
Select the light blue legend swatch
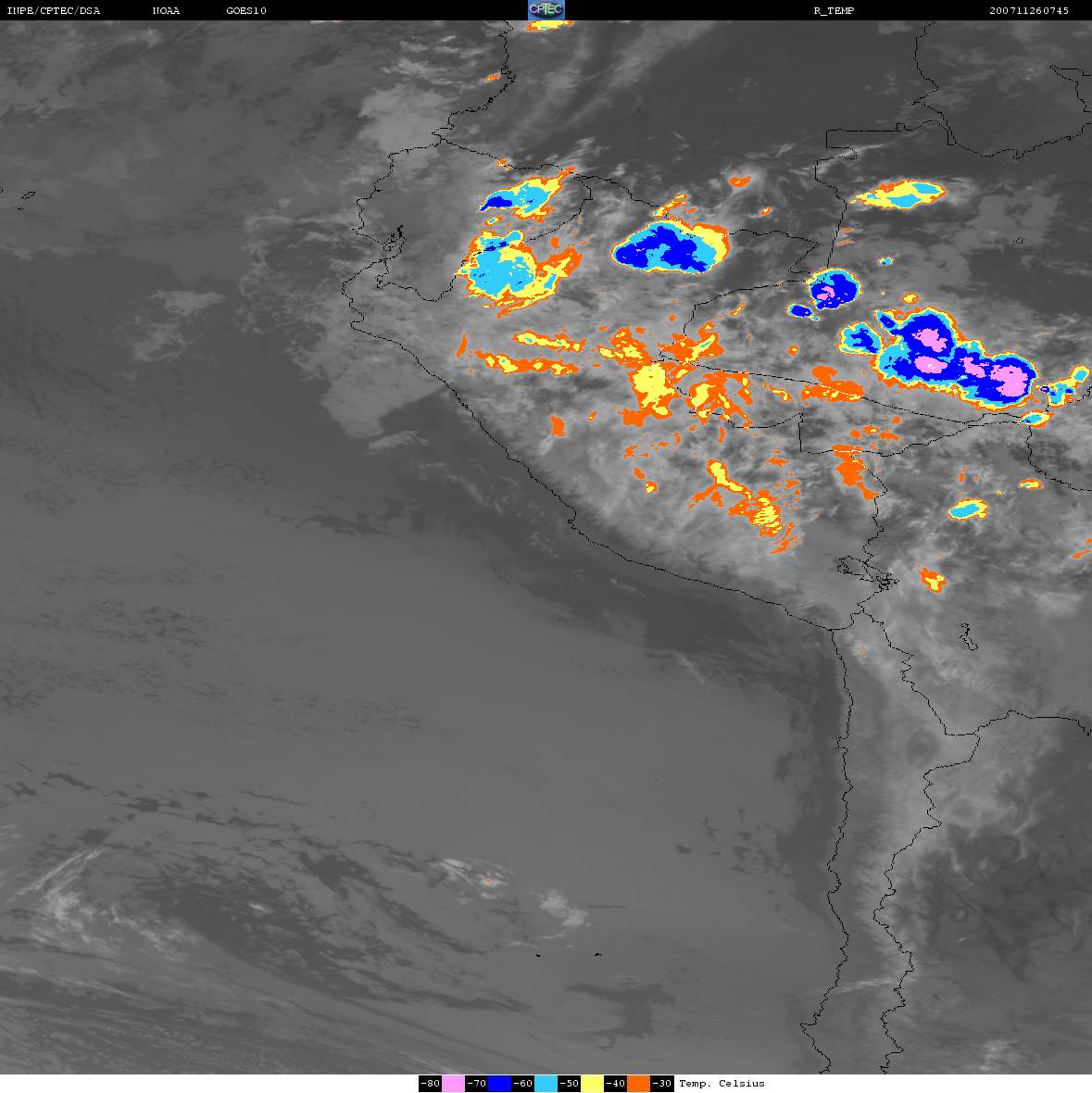click(546, 1083)
